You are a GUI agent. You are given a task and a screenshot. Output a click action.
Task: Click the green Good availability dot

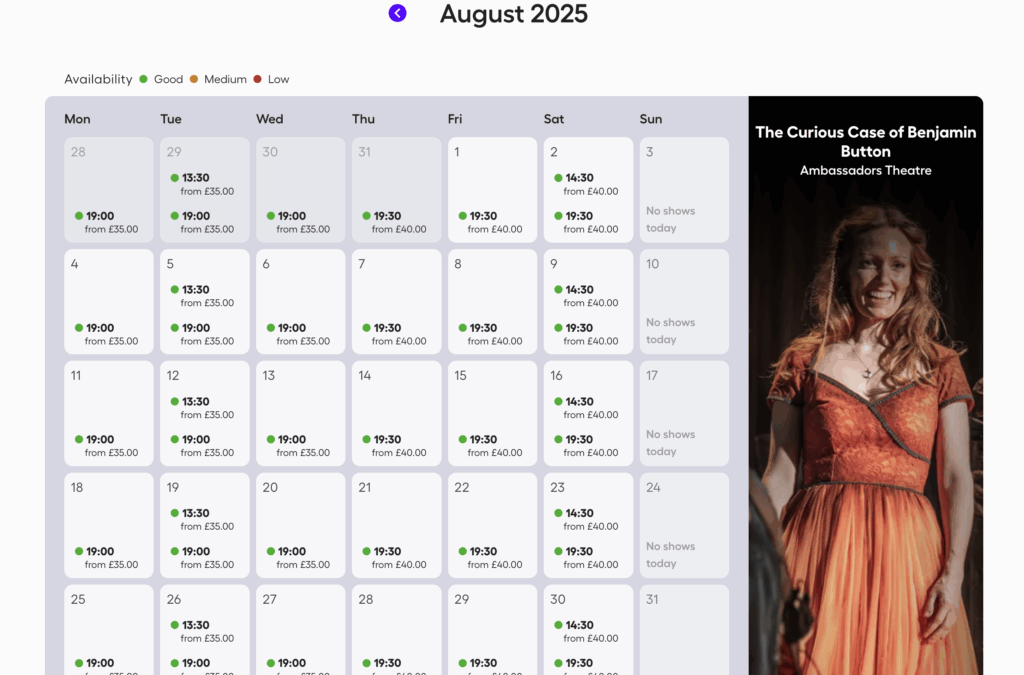tap(144, 79)
